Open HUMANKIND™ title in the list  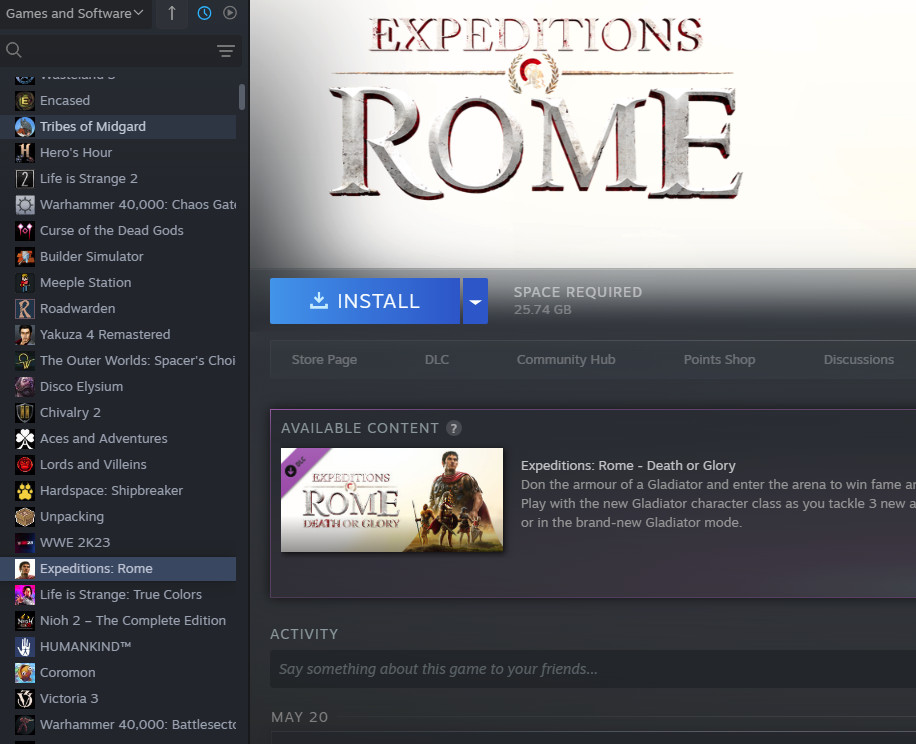(85, 646)
